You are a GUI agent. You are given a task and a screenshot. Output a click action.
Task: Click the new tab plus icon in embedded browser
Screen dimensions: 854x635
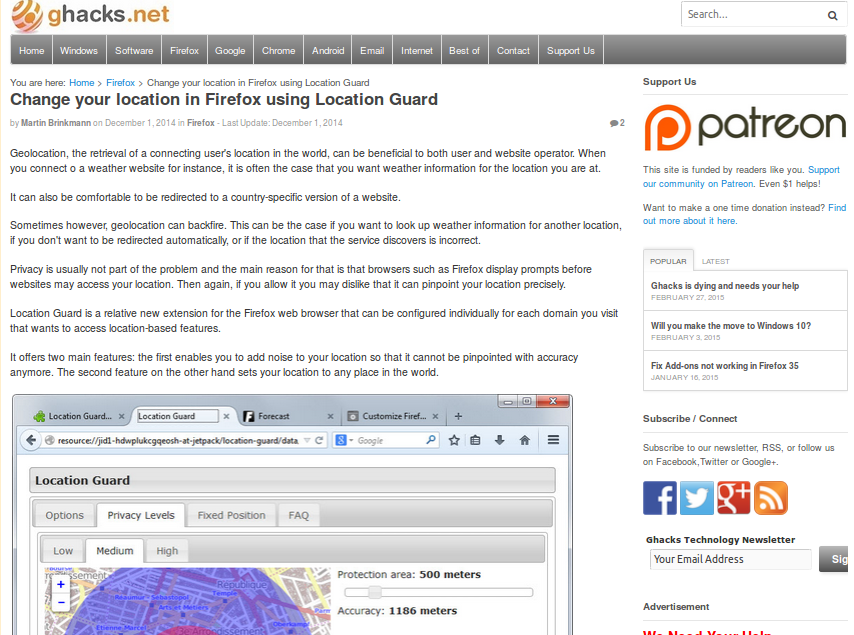[458, 416]
